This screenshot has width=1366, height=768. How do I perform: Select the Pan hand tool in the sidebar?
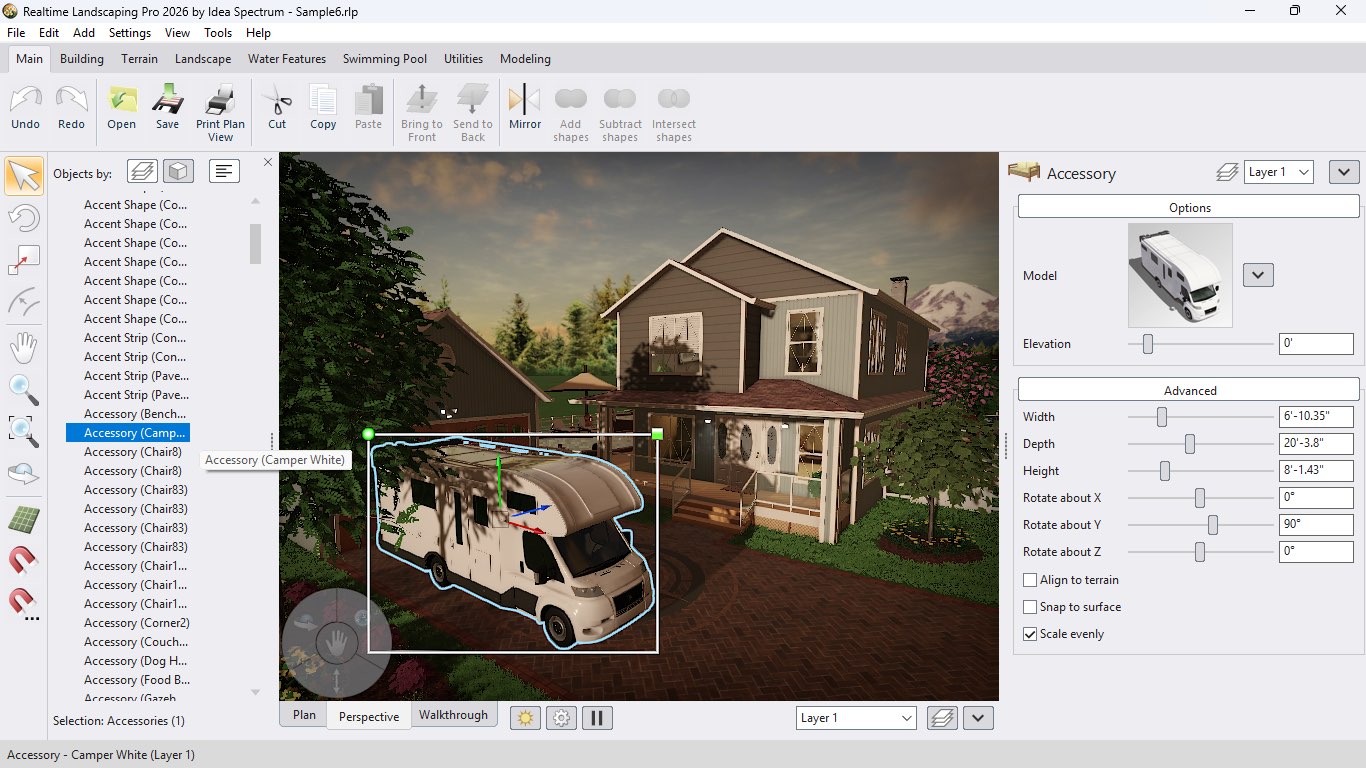(x=24, y=347)
